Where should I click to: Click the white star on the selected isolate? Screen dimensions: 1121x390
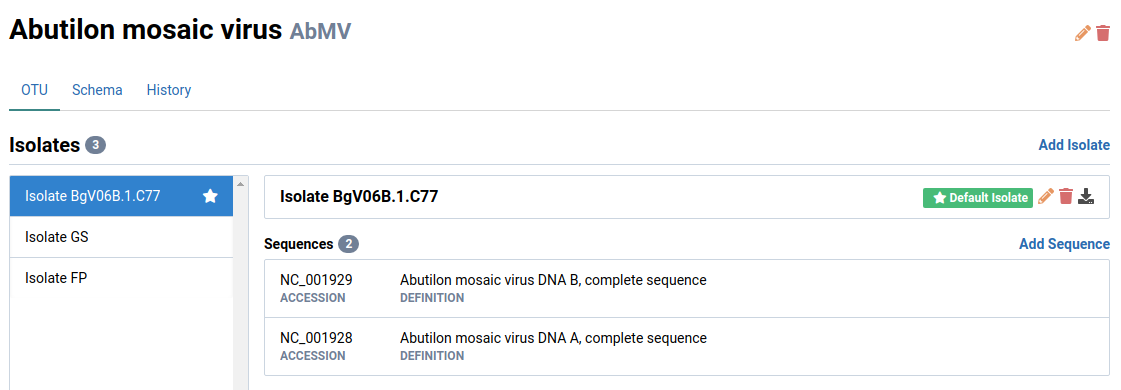(x=210, y=196)
